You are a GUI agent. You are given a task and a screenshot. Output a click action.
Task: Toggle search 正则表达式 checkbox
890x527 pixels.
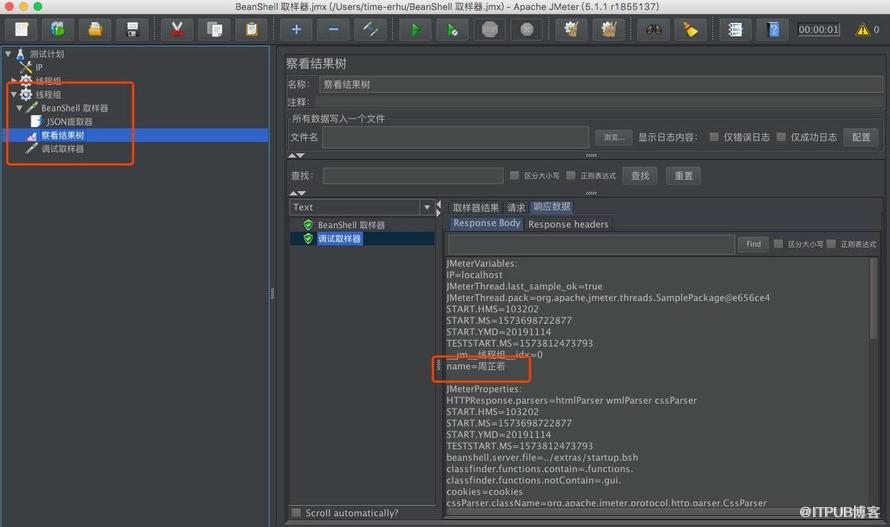tap(571, 175)
